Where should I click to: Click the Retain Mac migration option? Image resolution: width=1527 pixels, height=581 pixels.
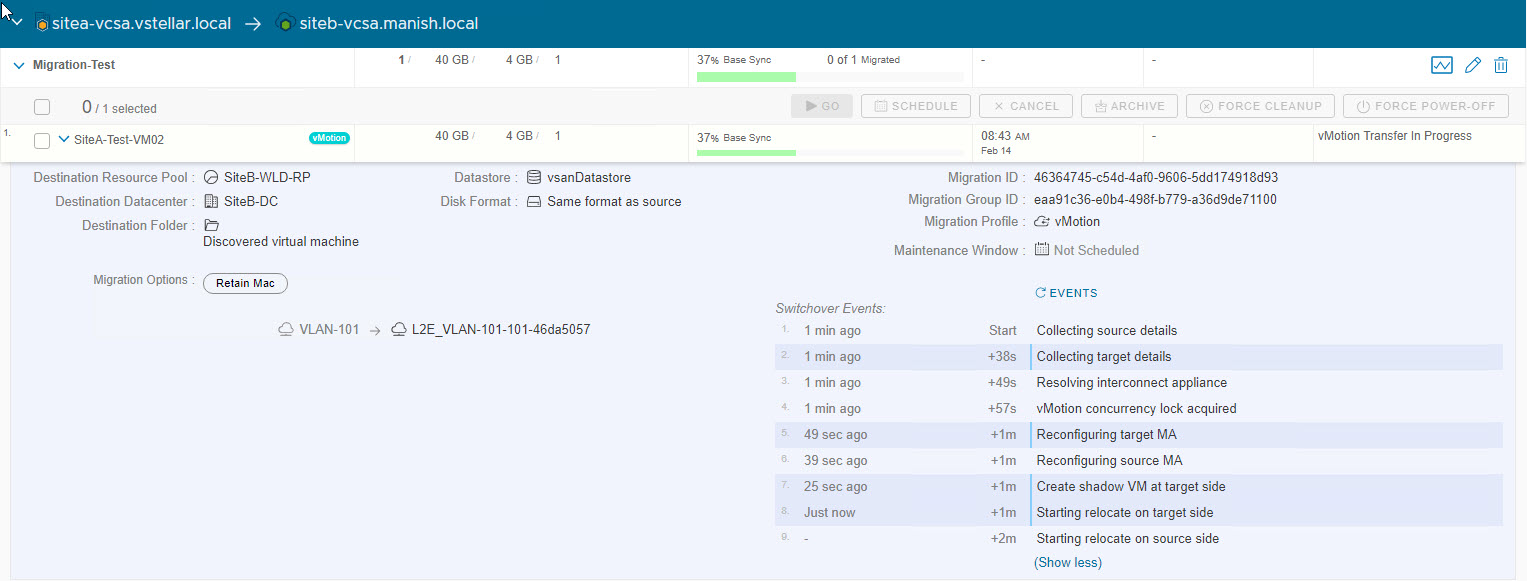245,284
